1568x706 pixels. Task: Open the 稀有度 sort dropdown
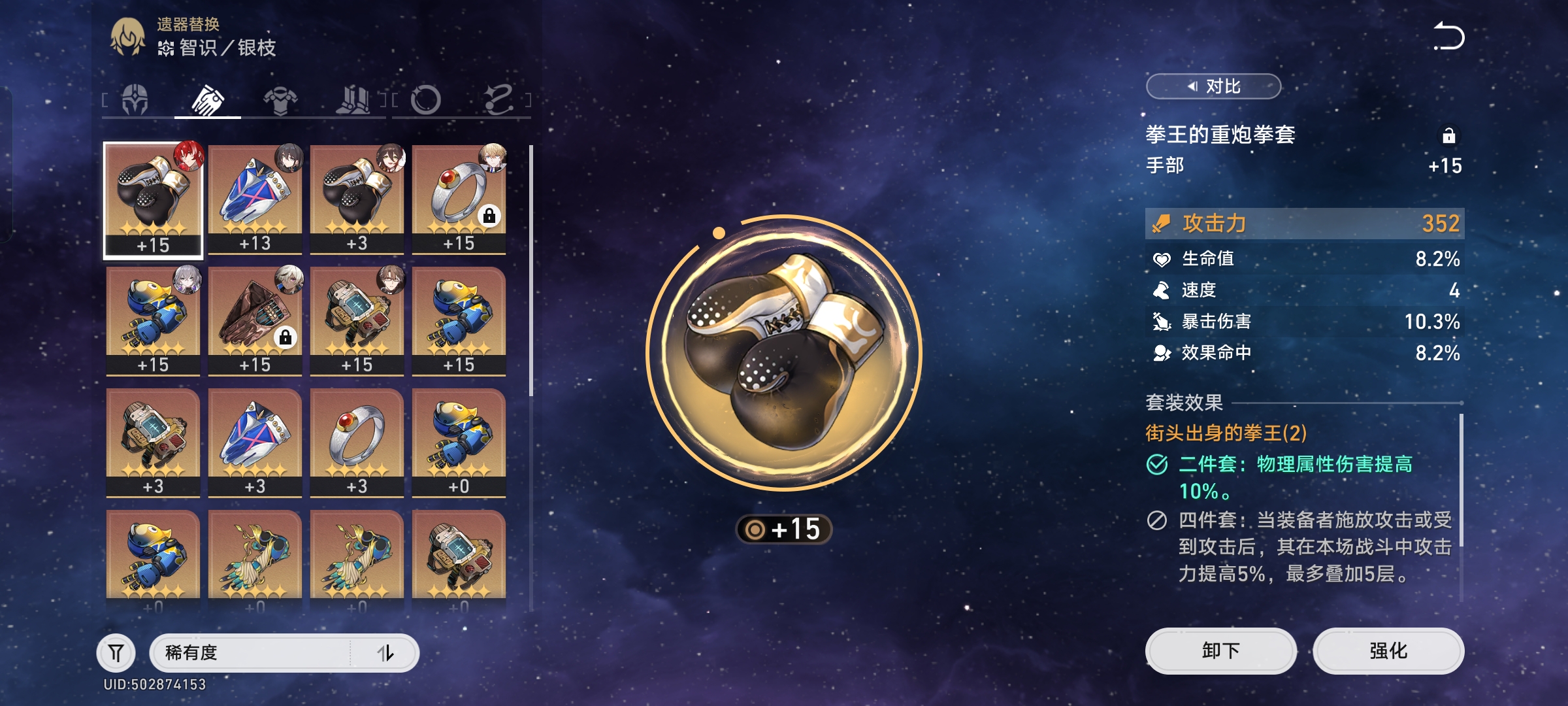coord(284,652)
